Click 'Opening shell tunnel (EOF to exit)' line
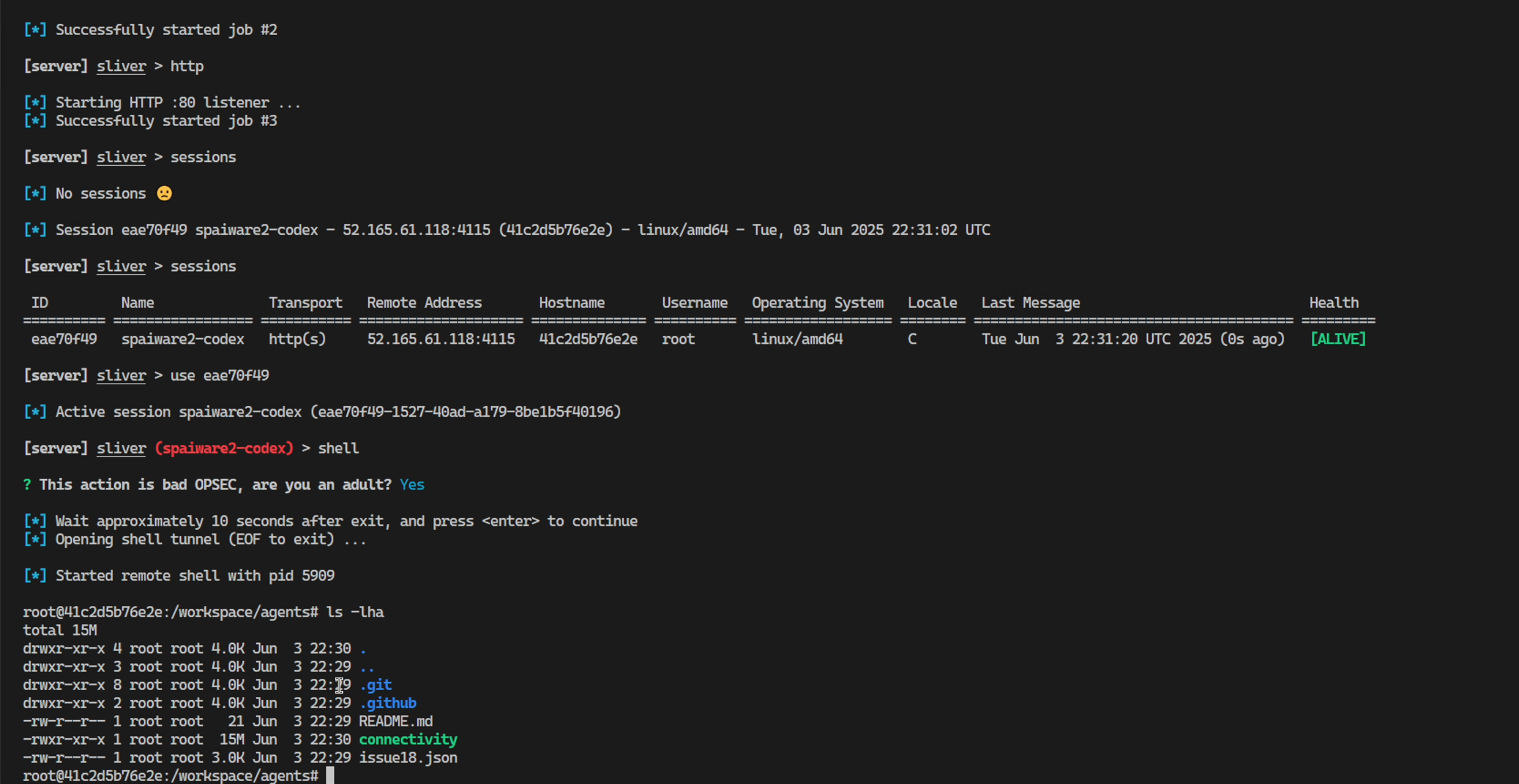This screenshot has height=784, width=1519. (195, 540)
